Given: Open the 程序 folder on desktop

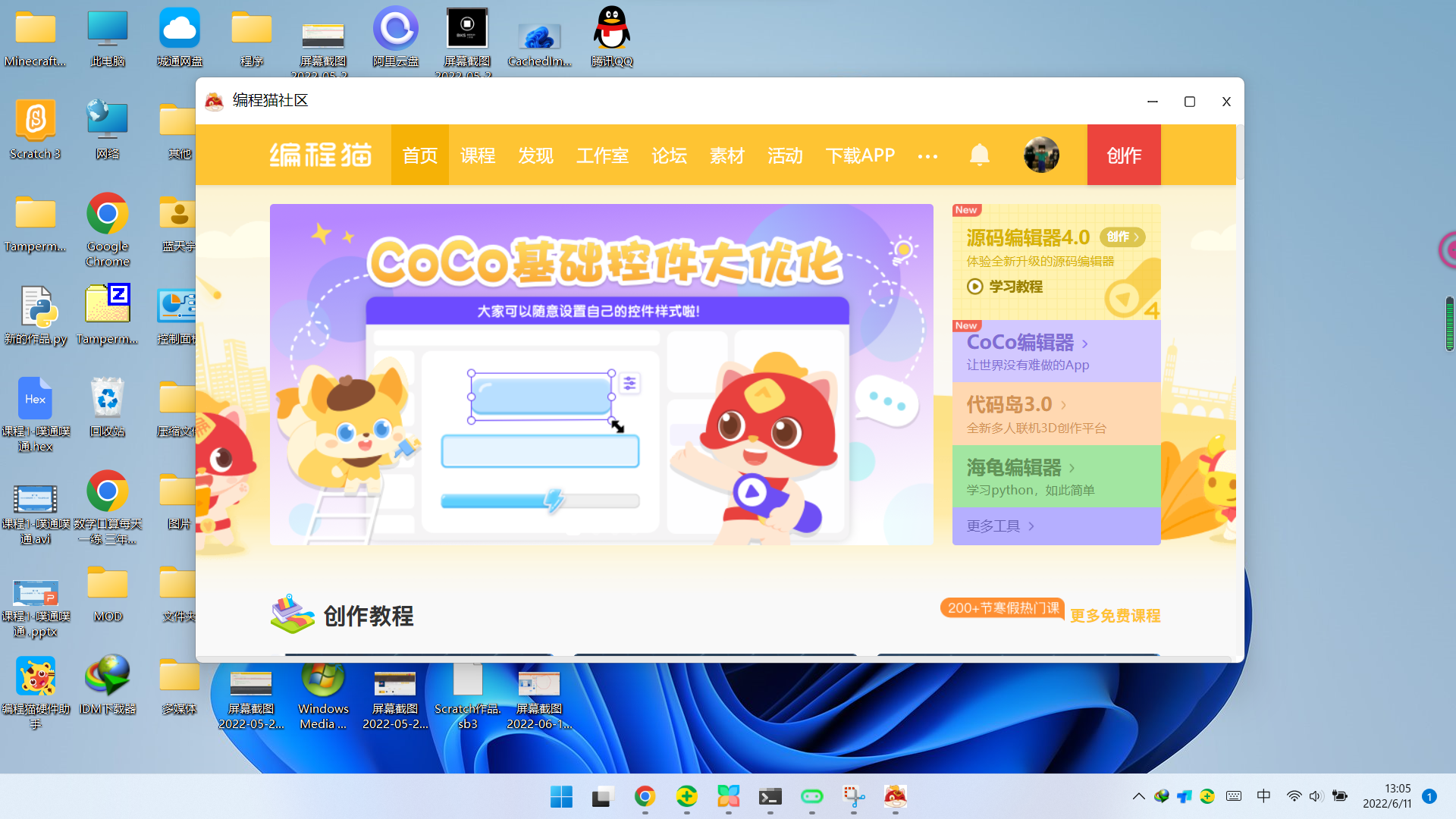Looking at the screenshot, I should (x=252, y=38).
